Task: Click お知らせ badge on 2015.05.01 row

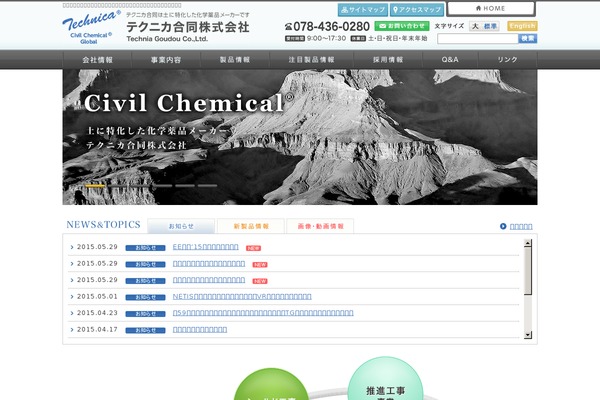Action: pyautogui.click(x=145, y=297)
